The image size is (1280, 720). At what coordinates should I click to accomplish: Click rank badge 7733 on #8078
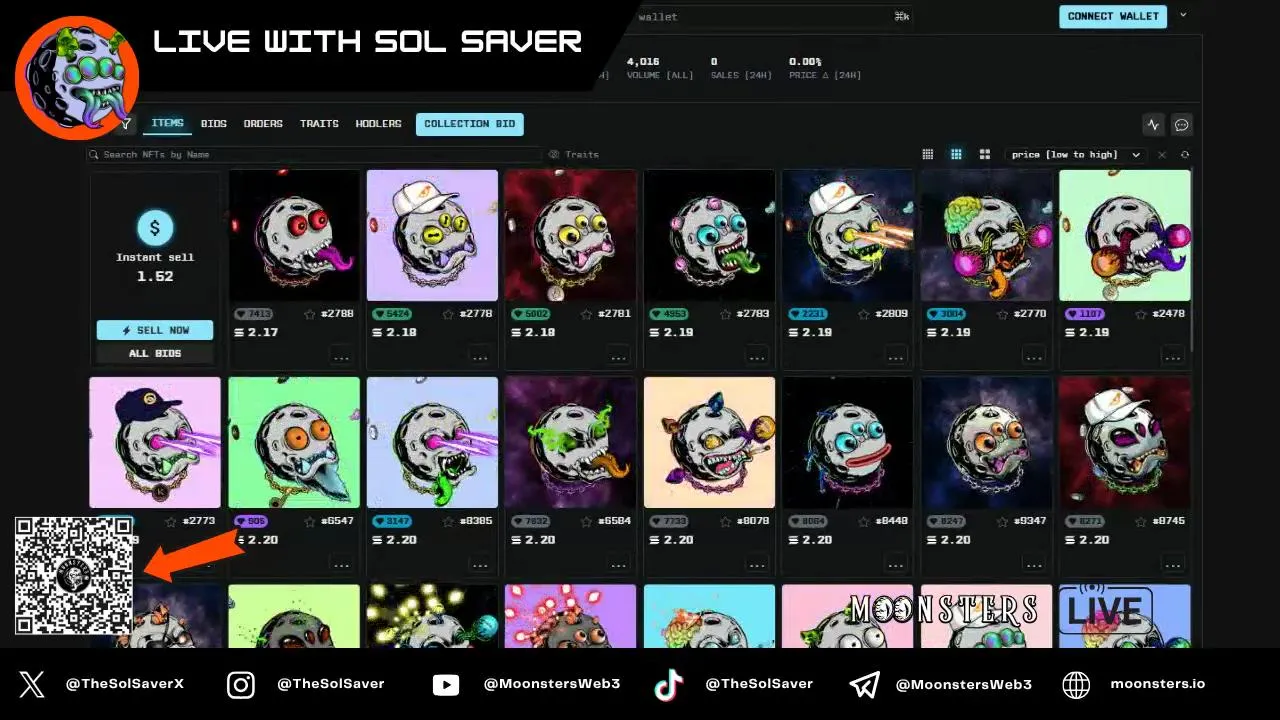click(x=669, y=521)
